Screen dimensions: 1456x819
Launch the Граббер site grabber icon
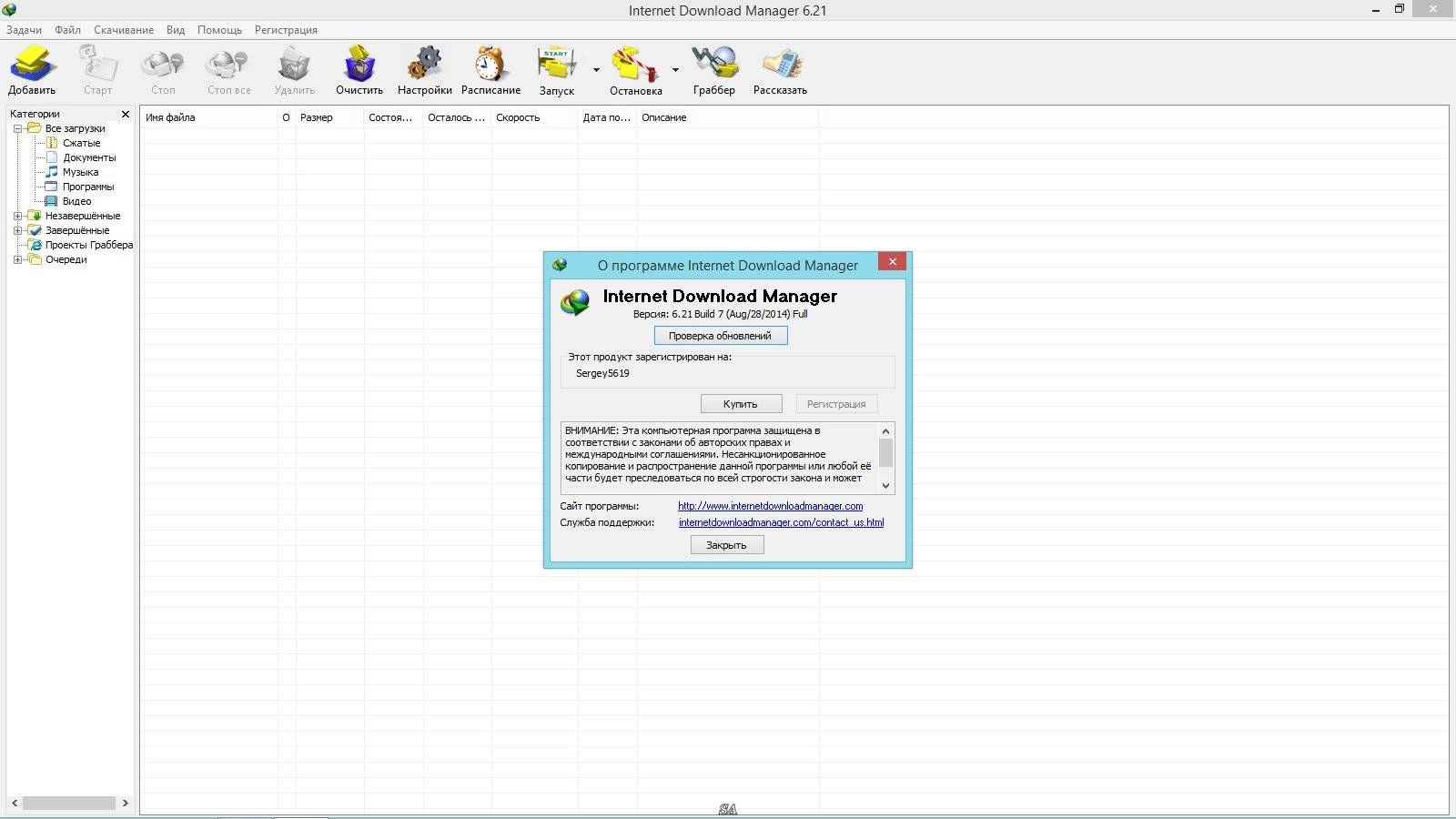pyautogui.click(x=714, y=64)
